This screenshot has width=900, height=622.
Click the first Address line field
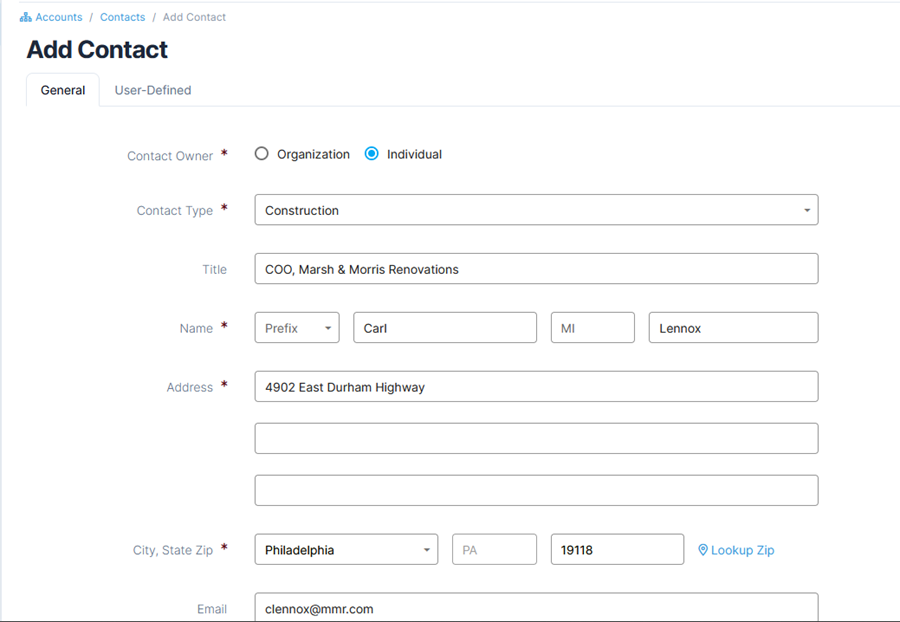click(536, 387)
